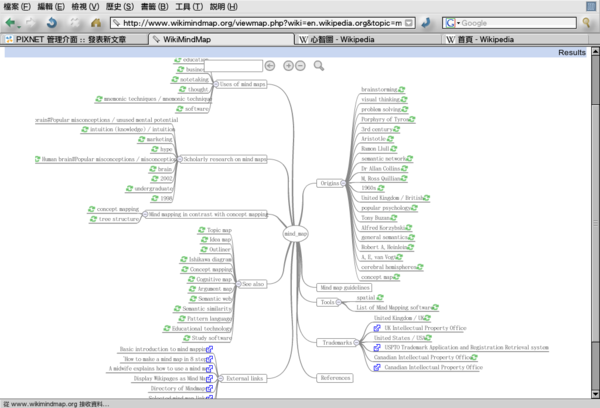Click the blue external link icon for UK Intellectual Property Office
Image resolution: width=600 pixels, height=408 pixels.
[x=377, y=328]
